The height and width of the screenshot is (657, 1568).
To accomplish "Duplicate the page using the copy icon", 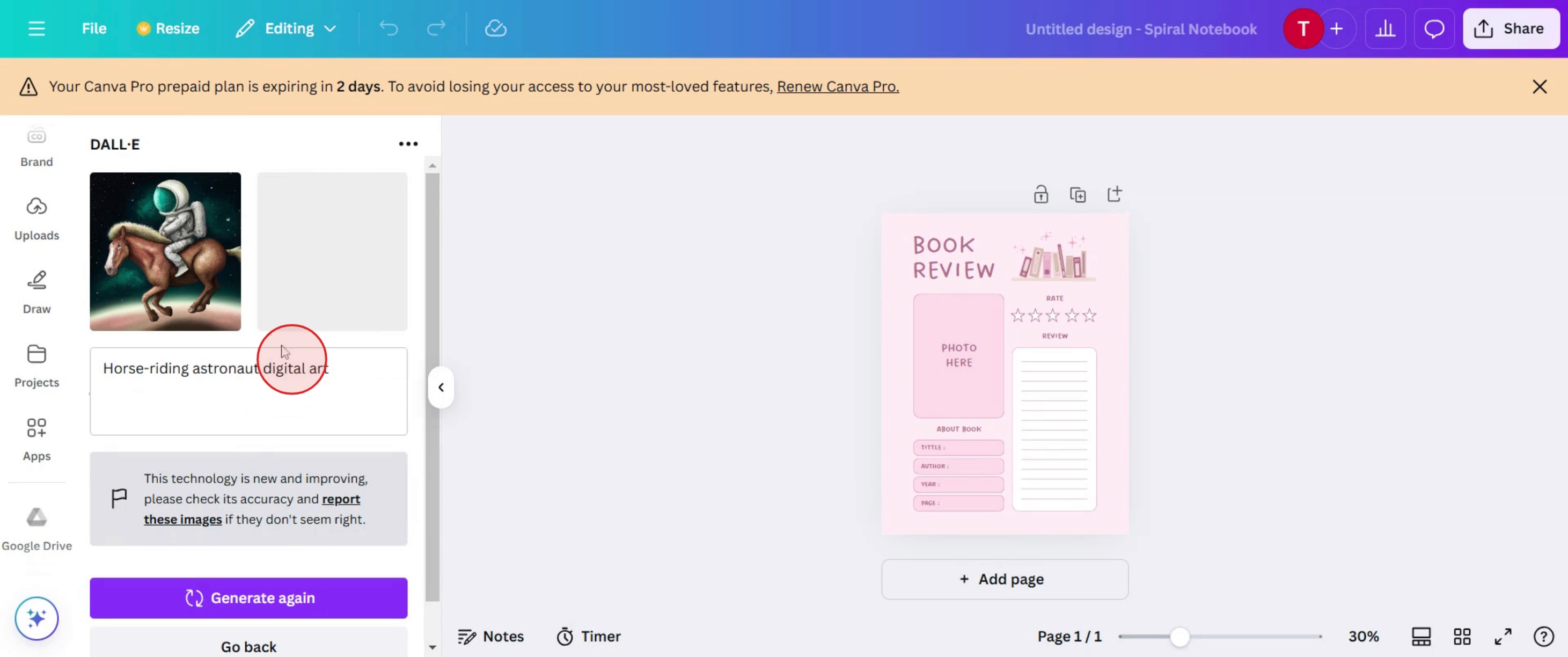I will pos(1078,195).
